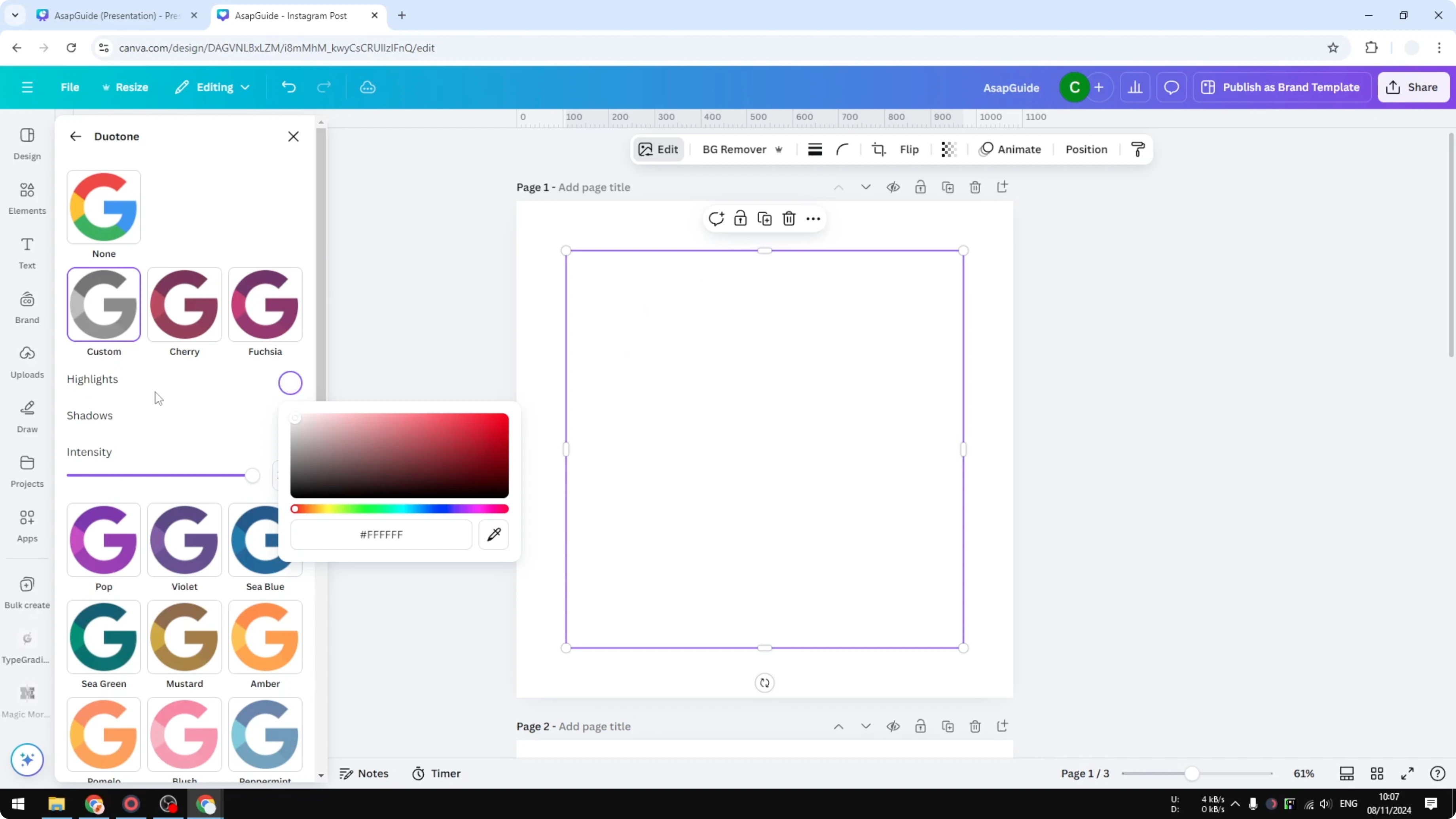Select the eyedropper in the color picker
Image resolution: width=1456 pixels, height=819 pixels.
[x=493, y=534]
